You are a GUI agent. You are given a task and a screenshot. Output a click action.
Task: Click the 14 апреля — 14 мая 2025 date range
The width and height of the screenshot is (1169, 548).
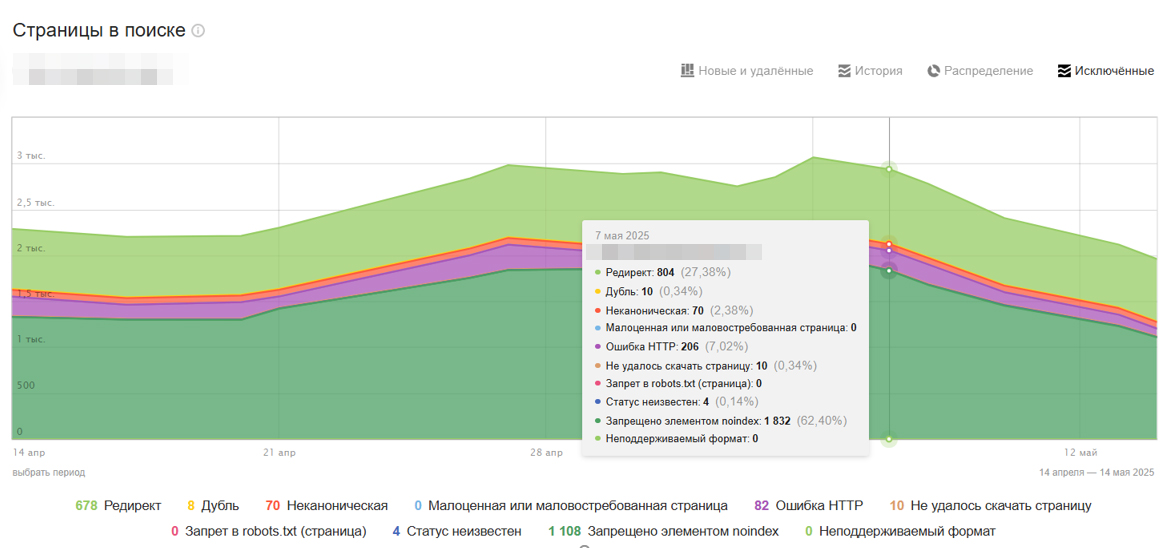[x=1096, y=472]
